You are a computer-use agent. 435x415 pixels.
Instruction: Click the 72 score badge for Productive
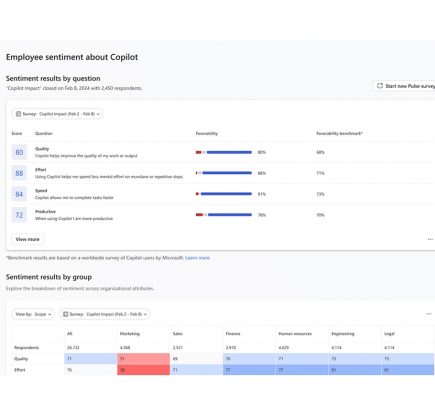pos(19,215)
